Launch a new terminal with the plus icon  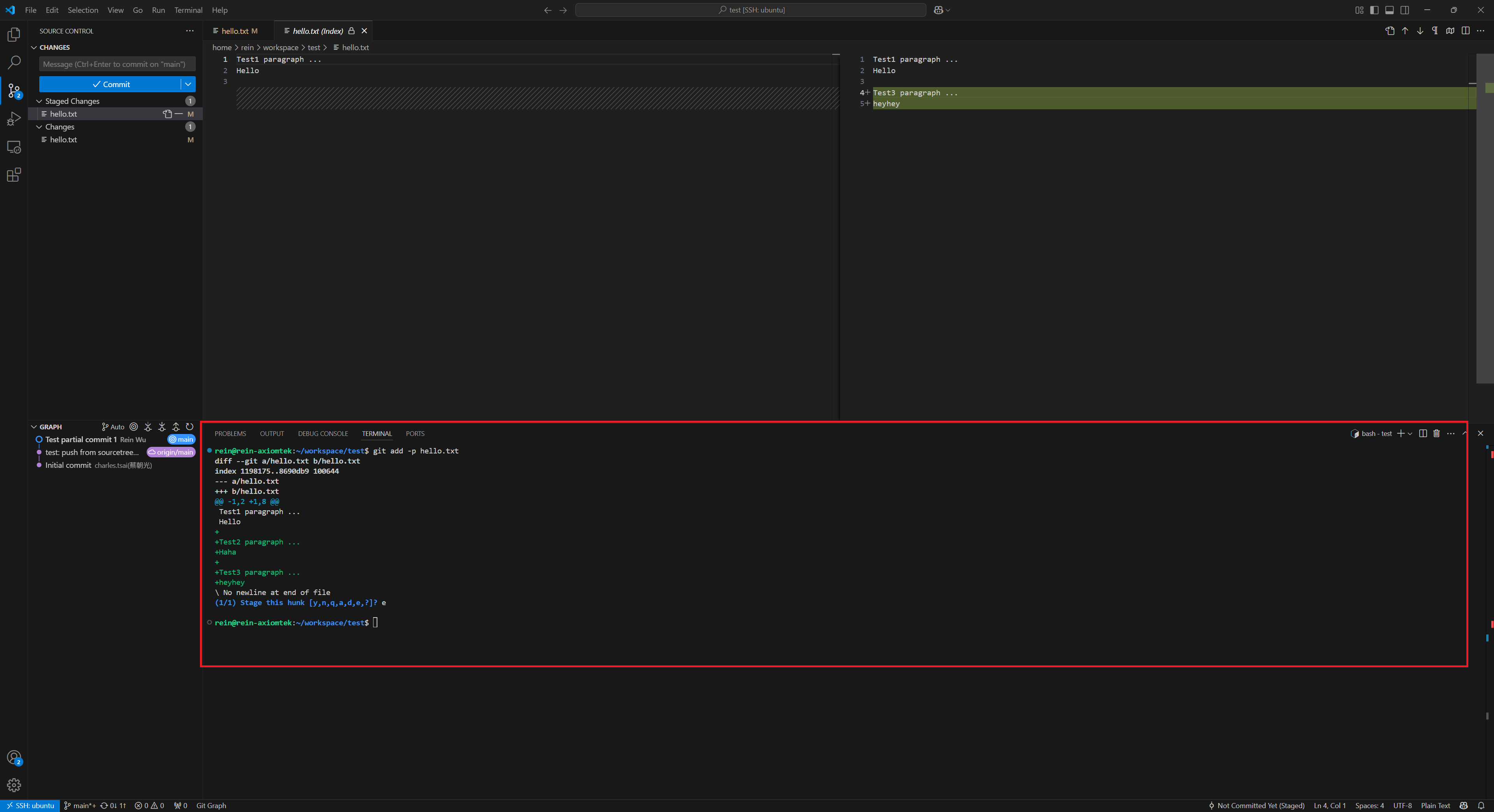(1401, 434)
